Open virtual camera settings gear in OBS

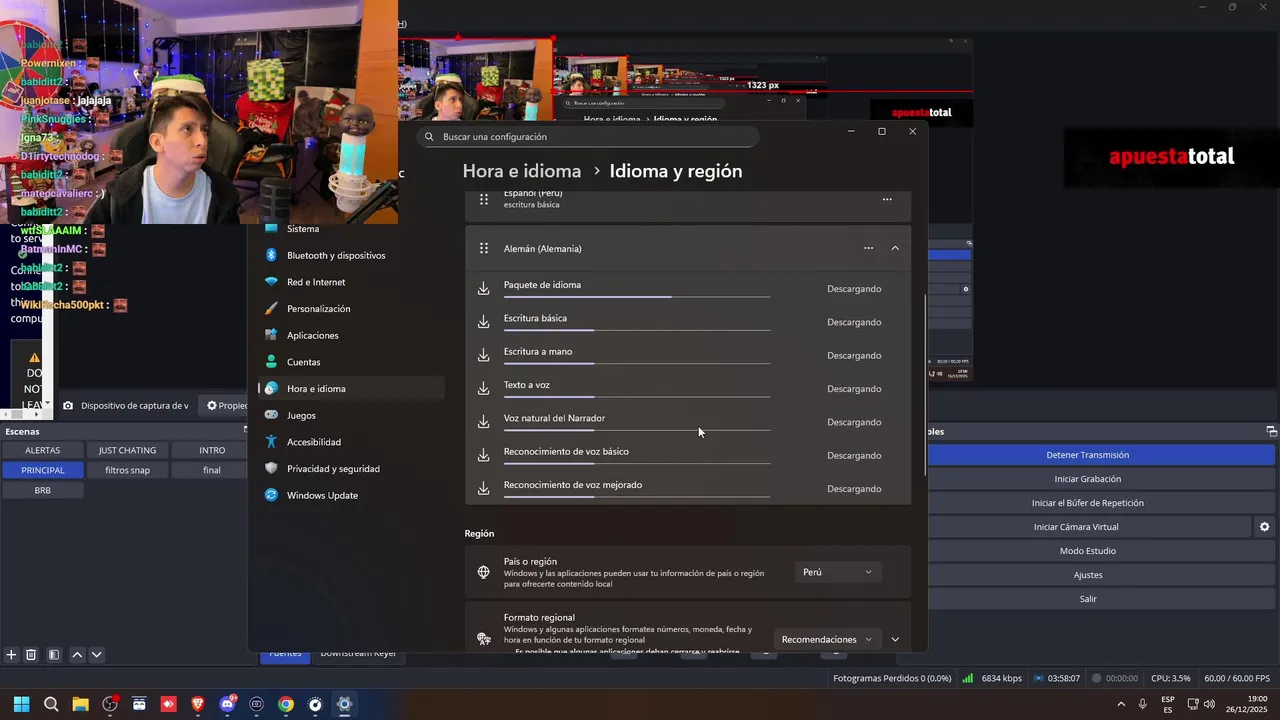click(1264, 527)
